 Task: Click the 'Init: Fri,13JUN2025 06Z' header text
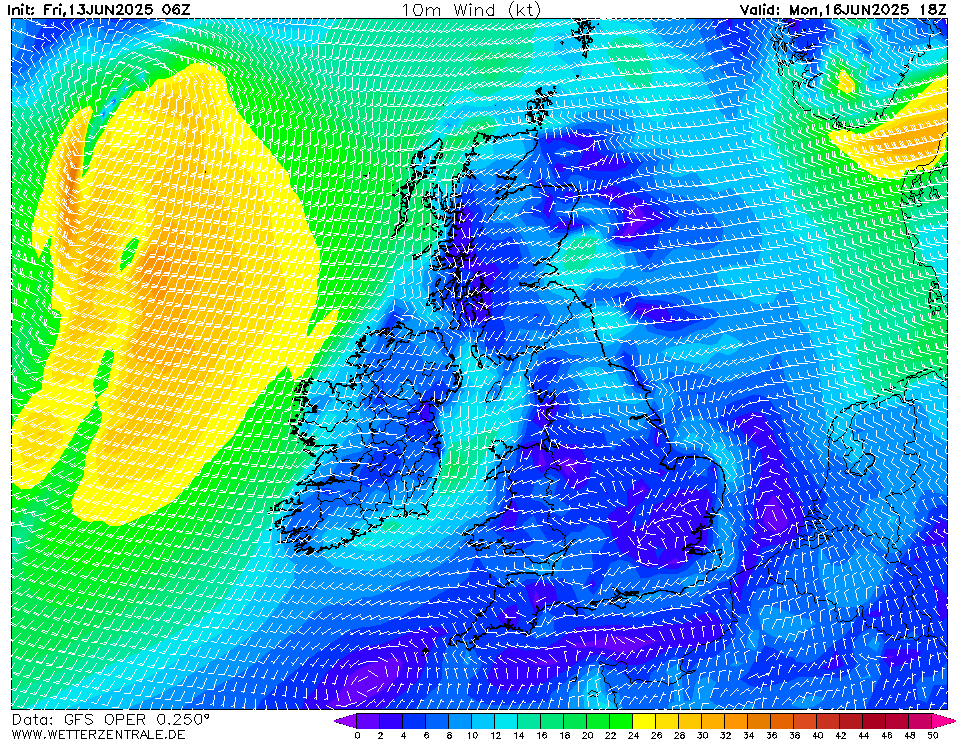click(99, 9)
